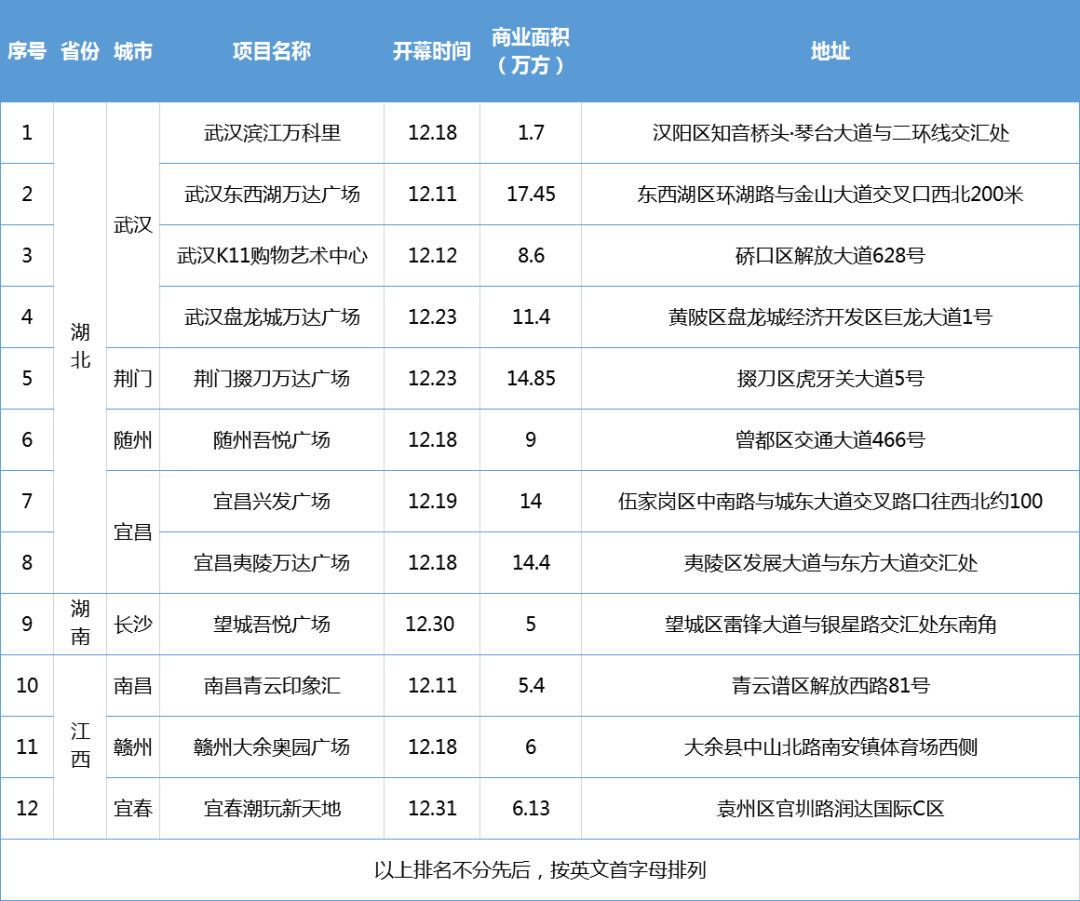
Task: Select the area value '1.7'
Action: 531,133
